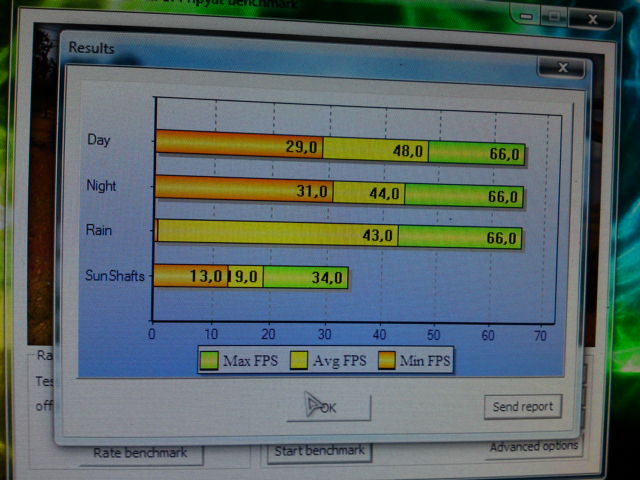Click the Max FPS legend label
640x480 pixels.
[x=250, y=361]
